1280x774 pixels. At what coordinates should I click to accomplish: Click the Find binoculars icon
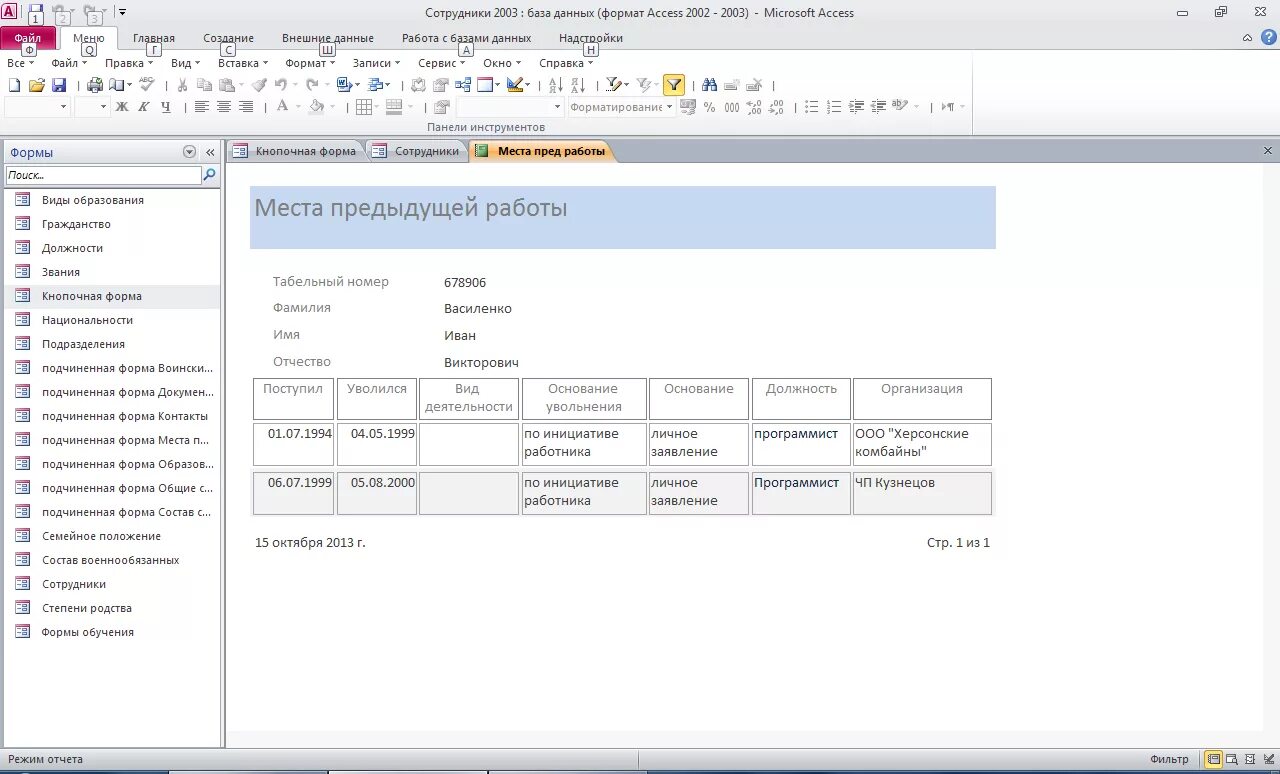point(710,86)
